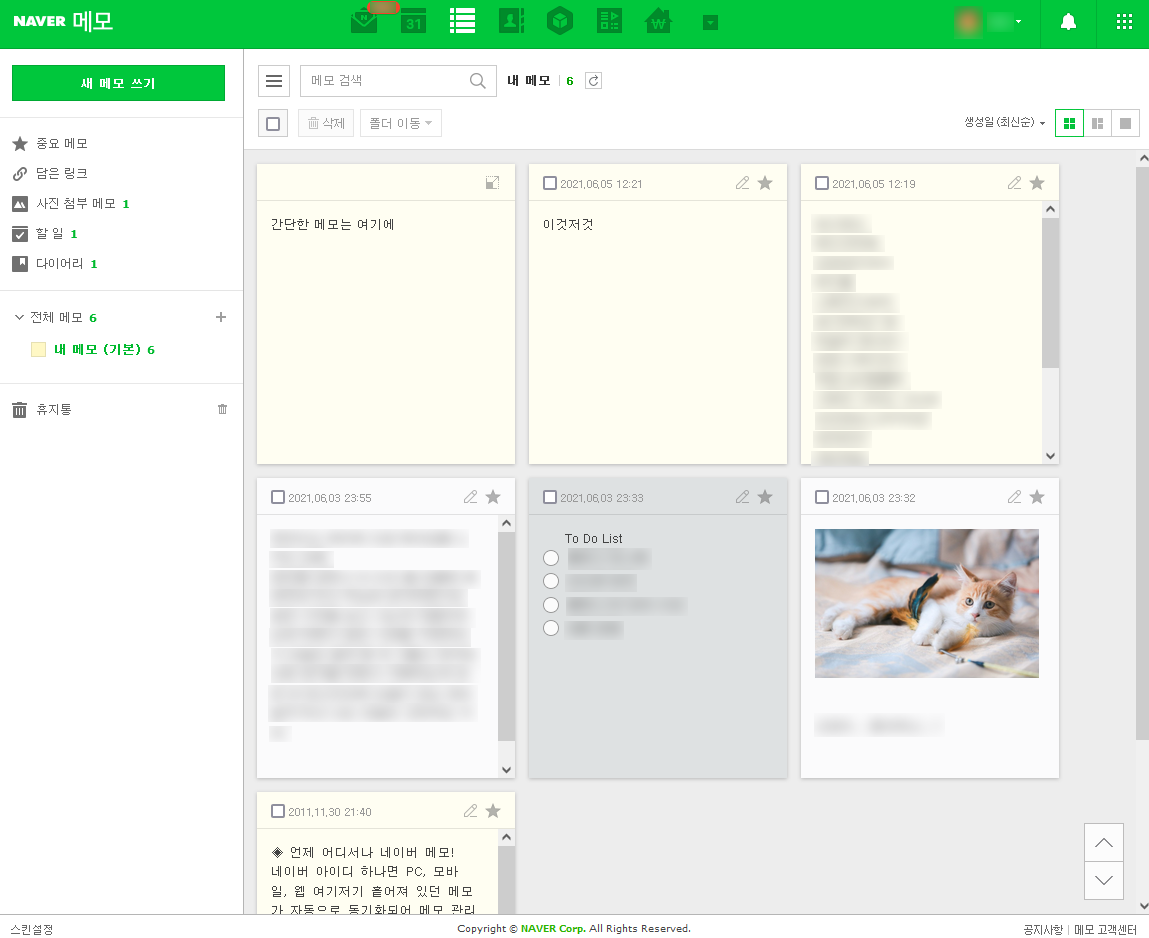The height and width of the screenshot is (938, 1149).
Task: Edit the 2021.06.03 23:55 memo
Action: tap(470, 497)
